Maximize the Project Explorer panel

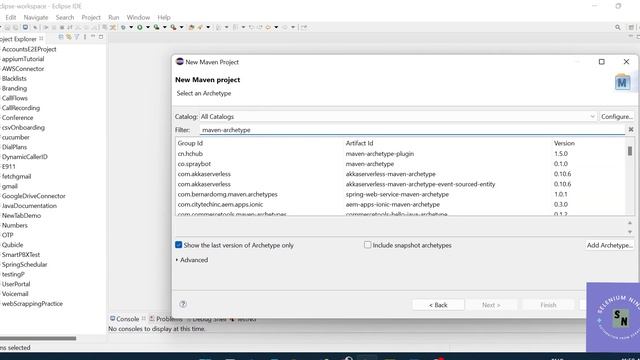click(101, 37)
